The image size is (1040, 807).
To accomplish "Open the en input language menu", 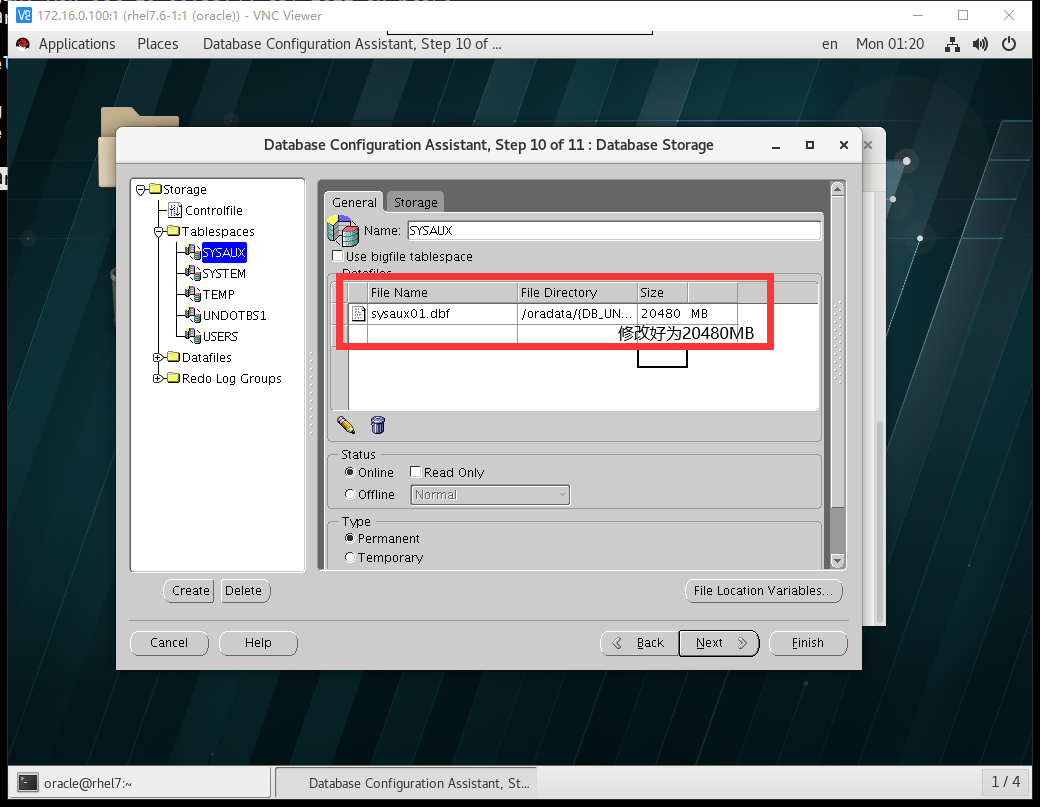I will [x=830, y=44].
